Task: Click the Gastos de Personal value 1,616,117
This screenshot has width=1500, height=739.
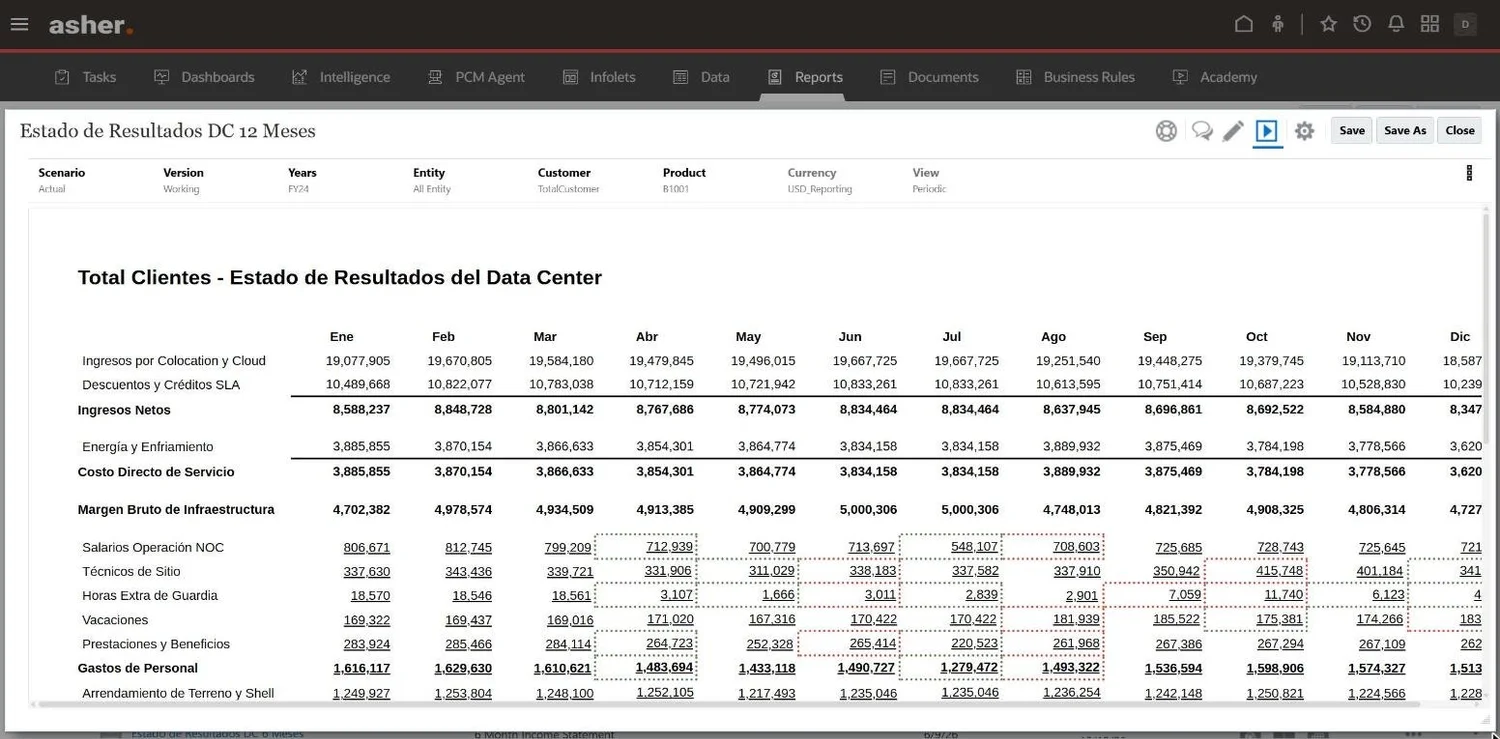Action: pyautogui.click(x=361, y=668)
